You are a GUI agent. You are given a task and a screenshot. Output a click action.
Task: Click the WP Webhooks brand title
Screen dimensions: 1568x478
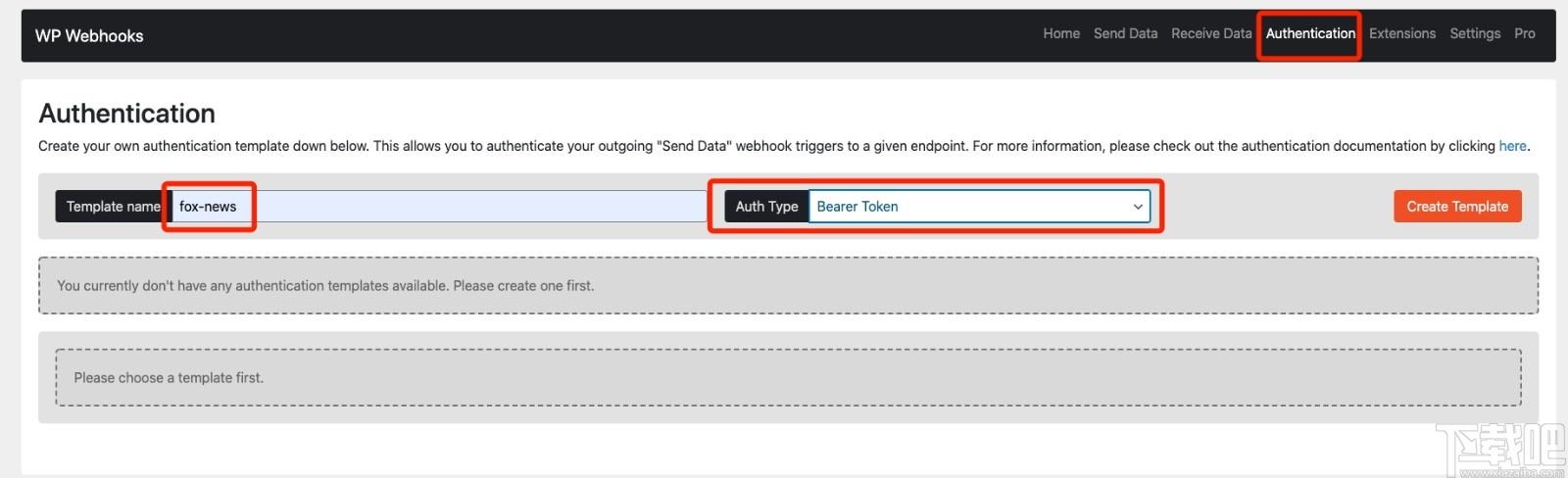89,36
